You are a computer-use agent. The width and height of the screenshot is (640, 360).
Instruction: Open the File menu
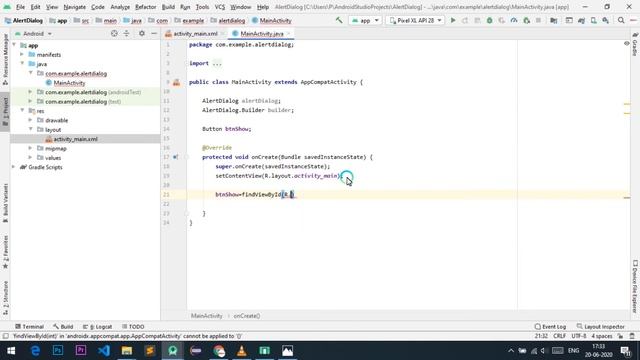click(20, 7)
